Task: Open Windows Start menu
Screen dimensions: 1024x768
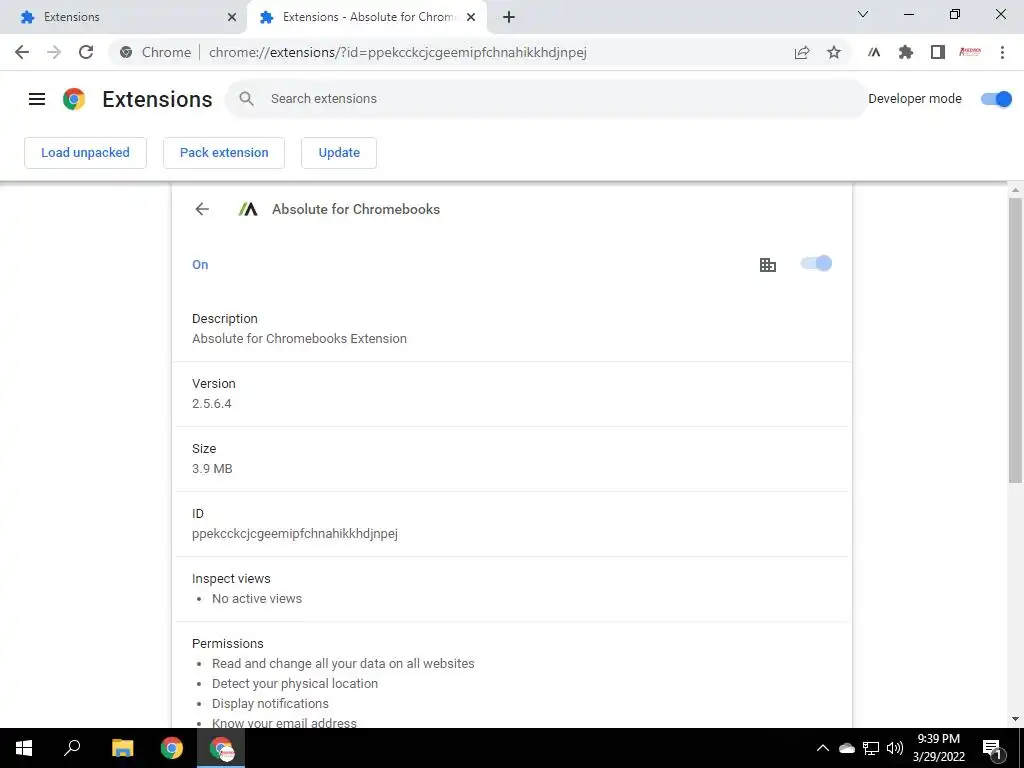Action: coord(24,748)
